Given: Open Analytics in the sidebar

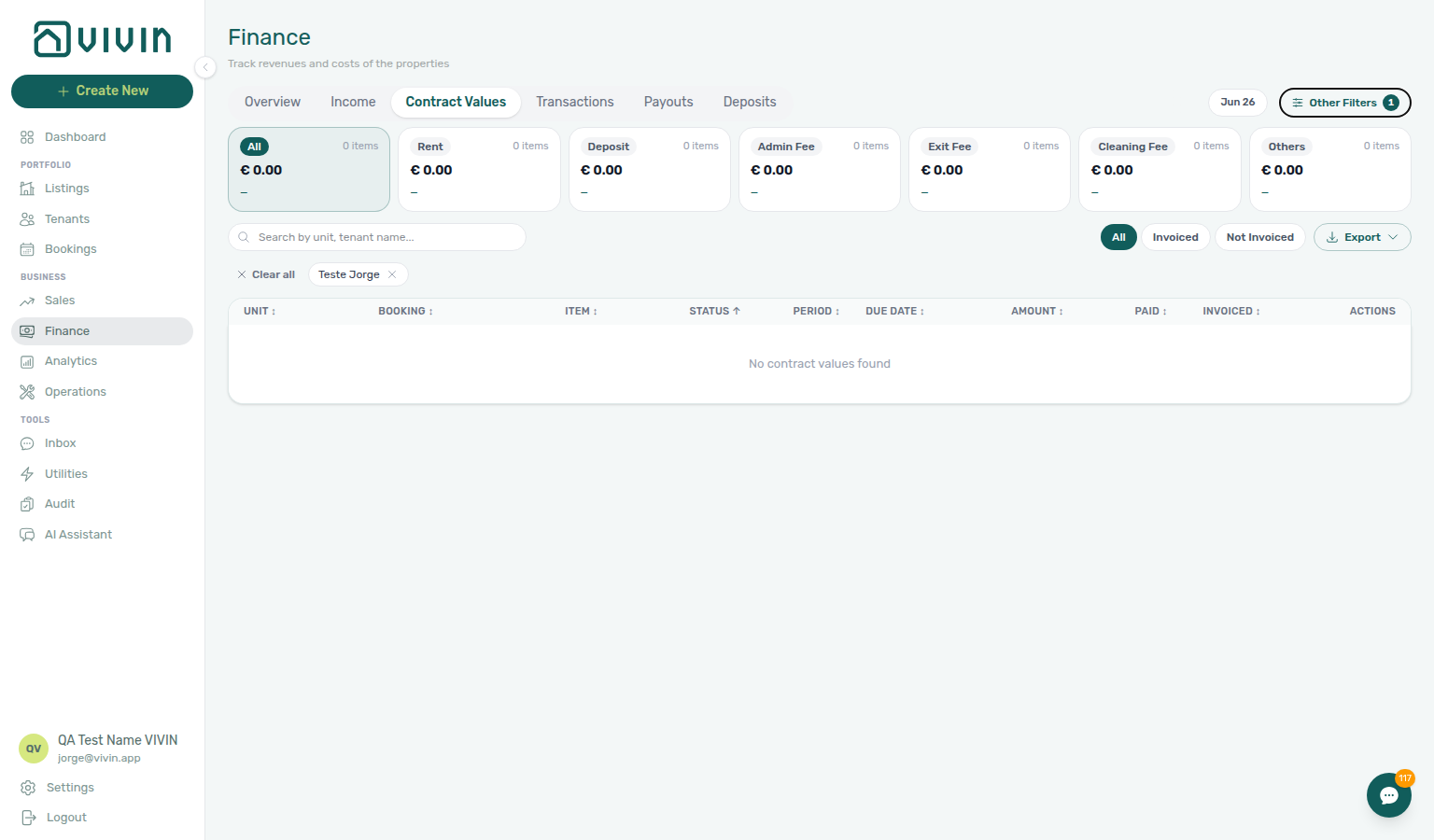Looking at the screenshot, I should click(x=102, y=361).
